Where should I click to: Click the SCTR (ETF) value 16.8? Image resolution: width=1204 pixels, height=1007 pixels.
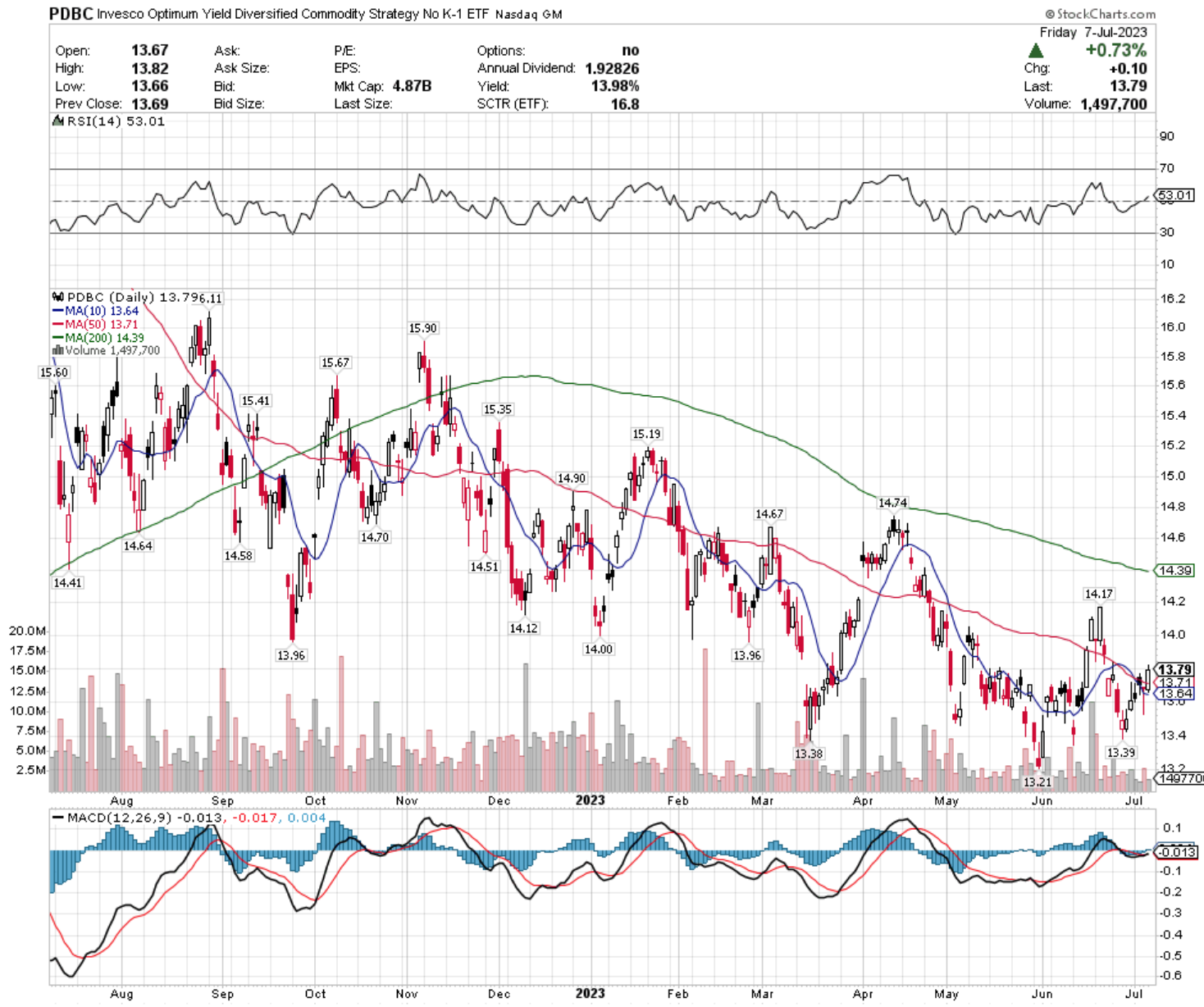[x=625, y=104]
